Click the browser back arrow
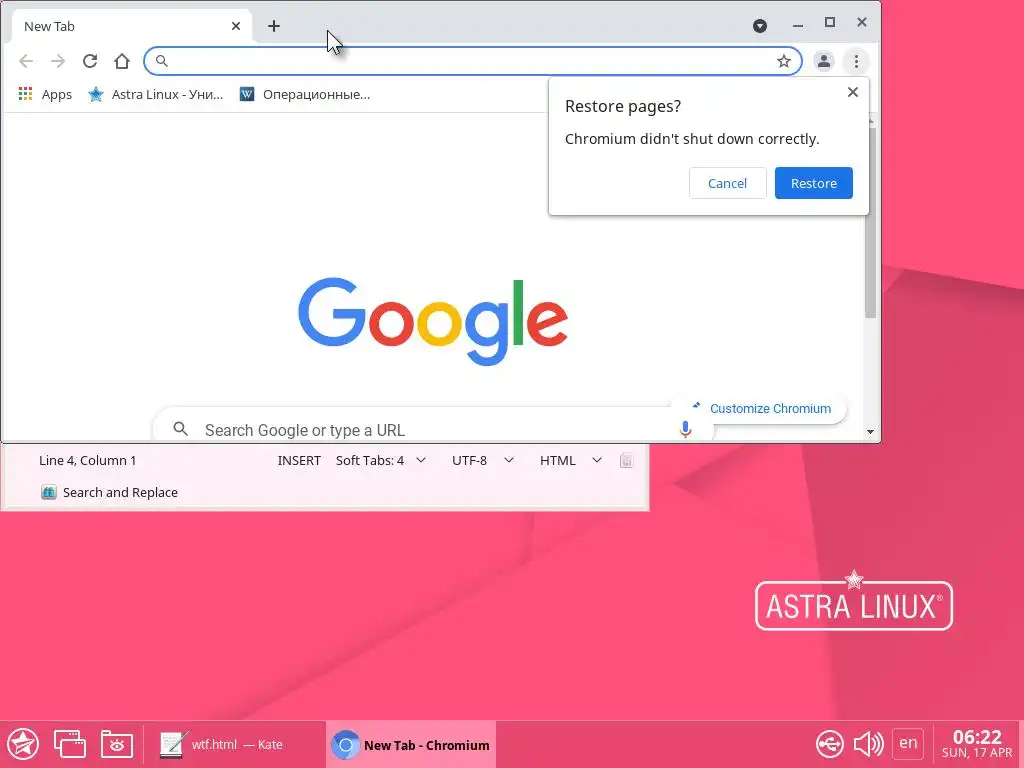1024x768 pixels. click(26, 61)
